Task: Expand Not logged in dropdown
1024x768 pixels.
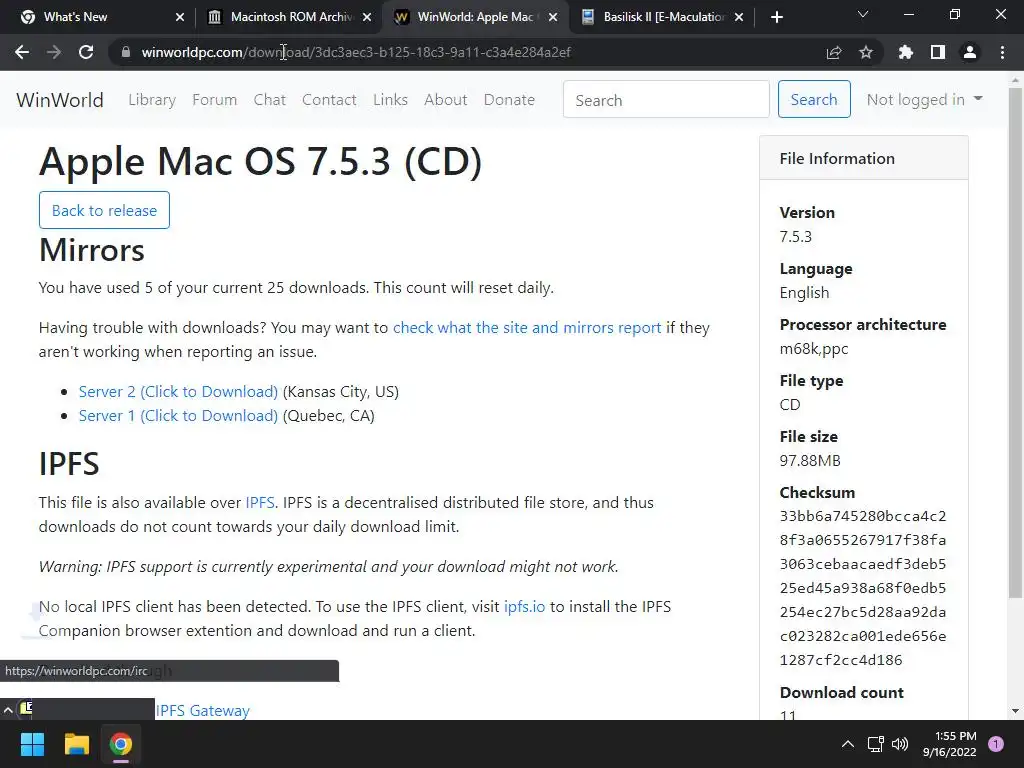Action: click(924, 99)
